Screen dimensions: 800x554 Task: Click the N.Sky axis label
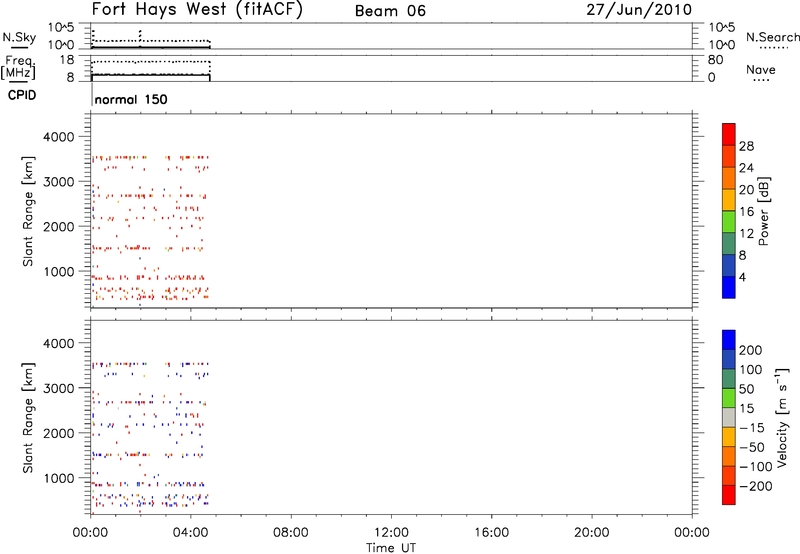click(19, 37)
